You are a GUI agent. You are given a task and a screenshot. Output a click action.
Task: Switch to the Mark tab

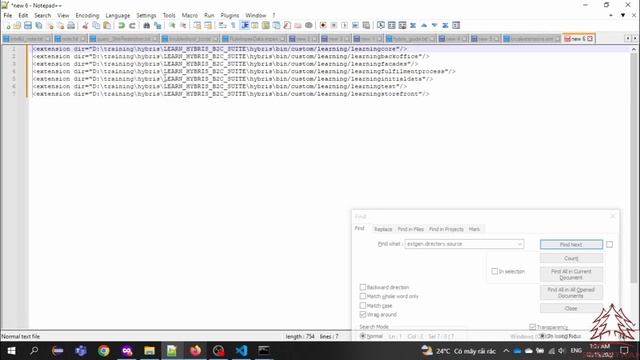(x=474, y=229)
